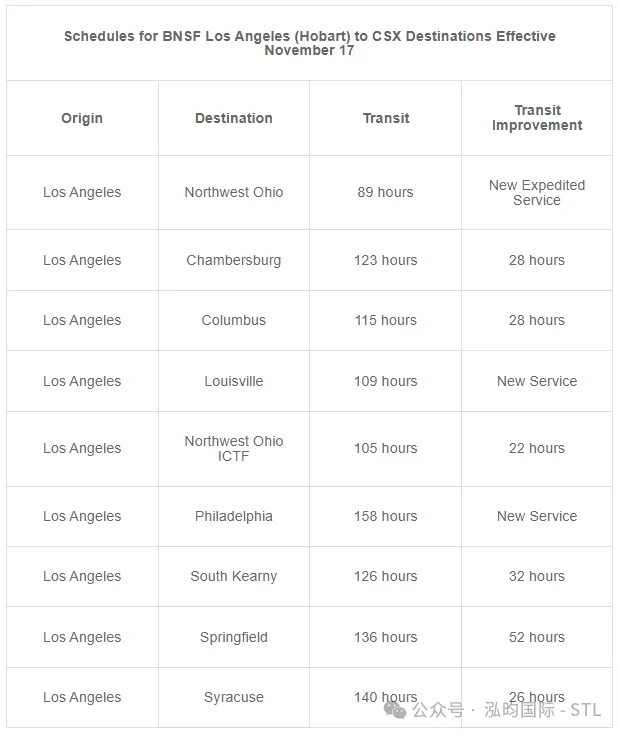
Task: Click the 158 hours transit cell
Action: (386, 516)
